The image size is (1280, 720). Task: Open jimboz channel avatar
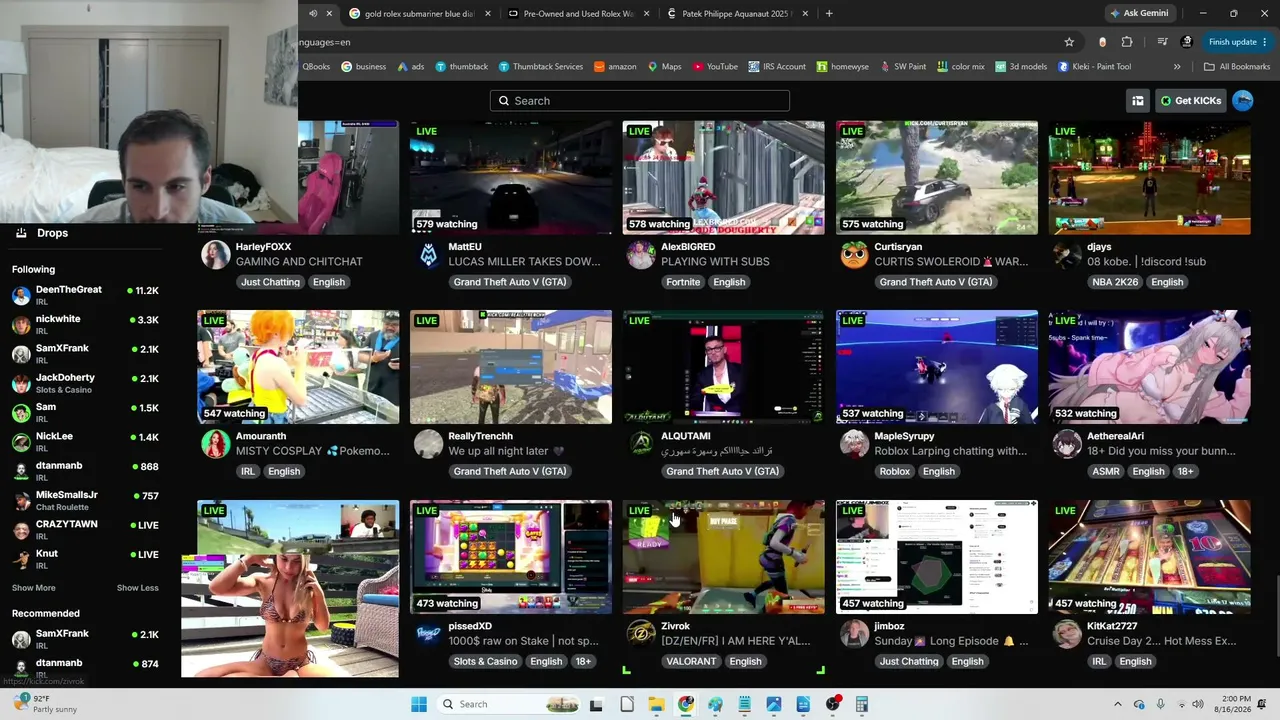(854, 634)
